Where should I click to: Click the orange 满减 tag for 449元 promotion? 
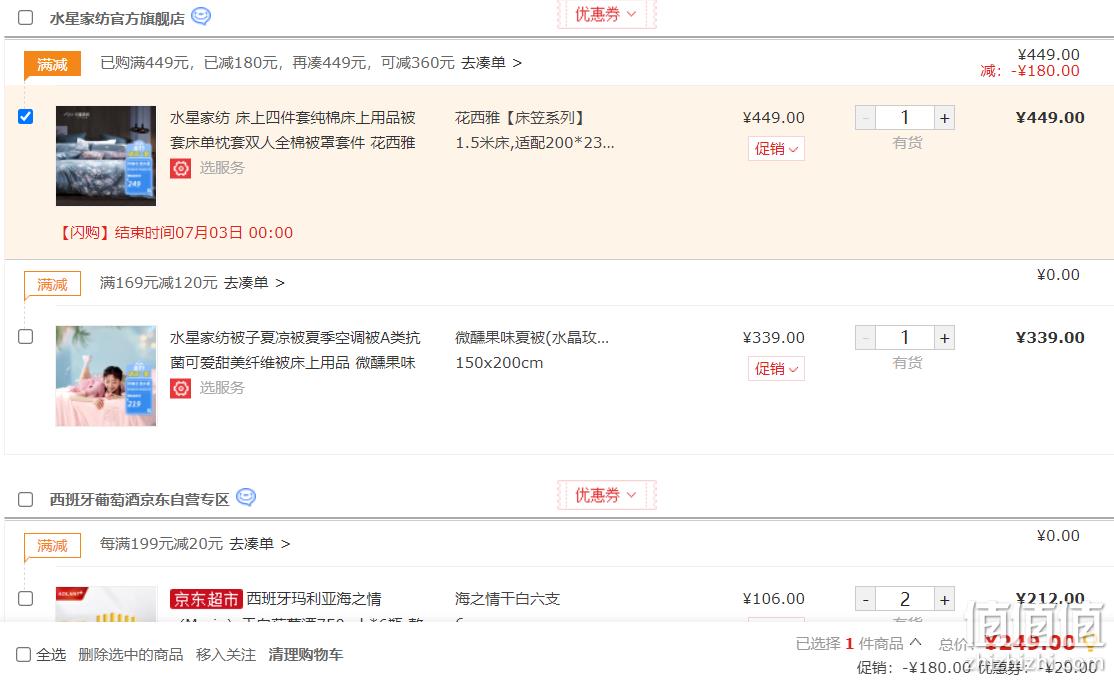(x=53, y=65)
